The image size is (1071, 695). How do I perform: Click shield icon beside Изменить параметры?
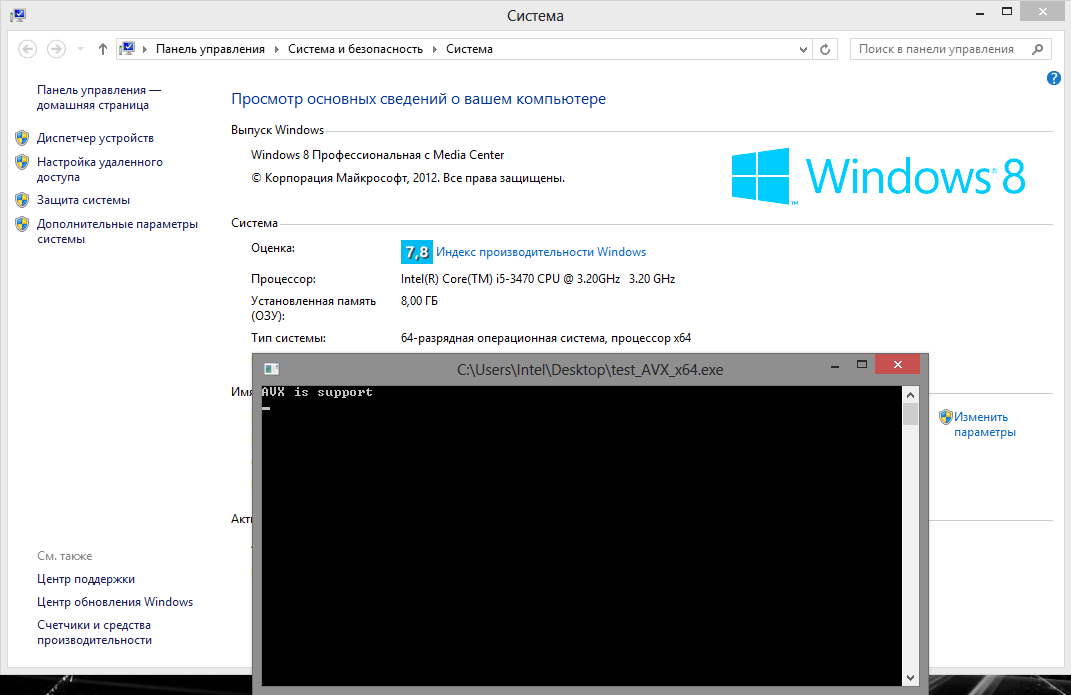(945, 416)
